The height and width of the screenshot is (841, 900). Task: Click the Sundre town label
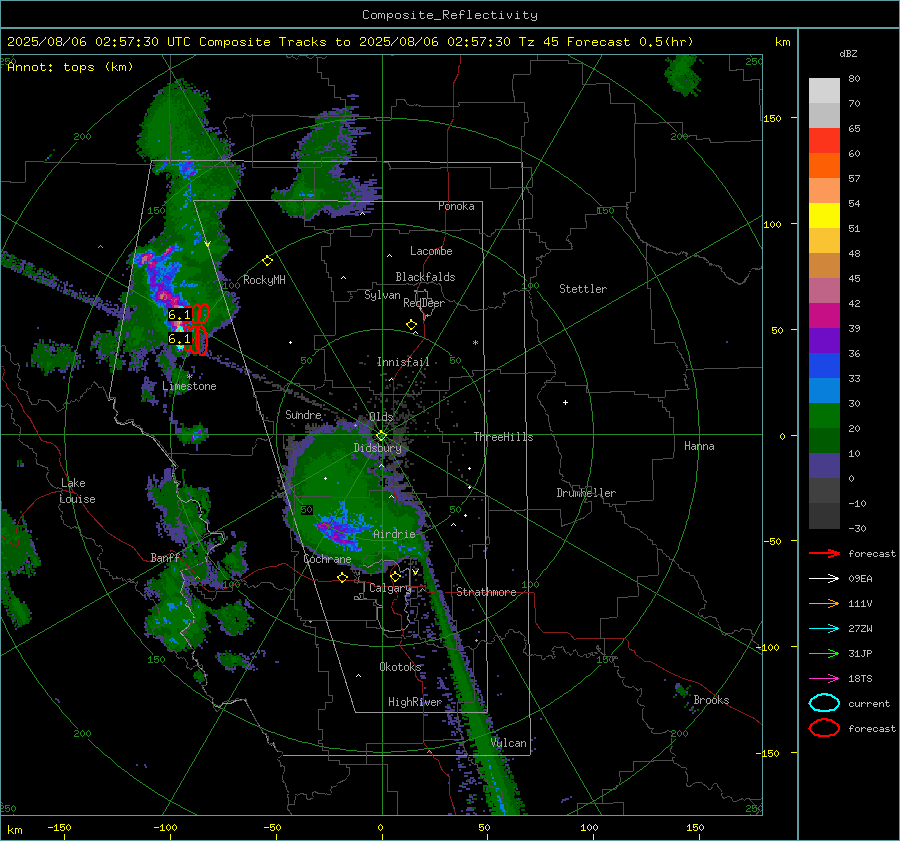[303, 415]
